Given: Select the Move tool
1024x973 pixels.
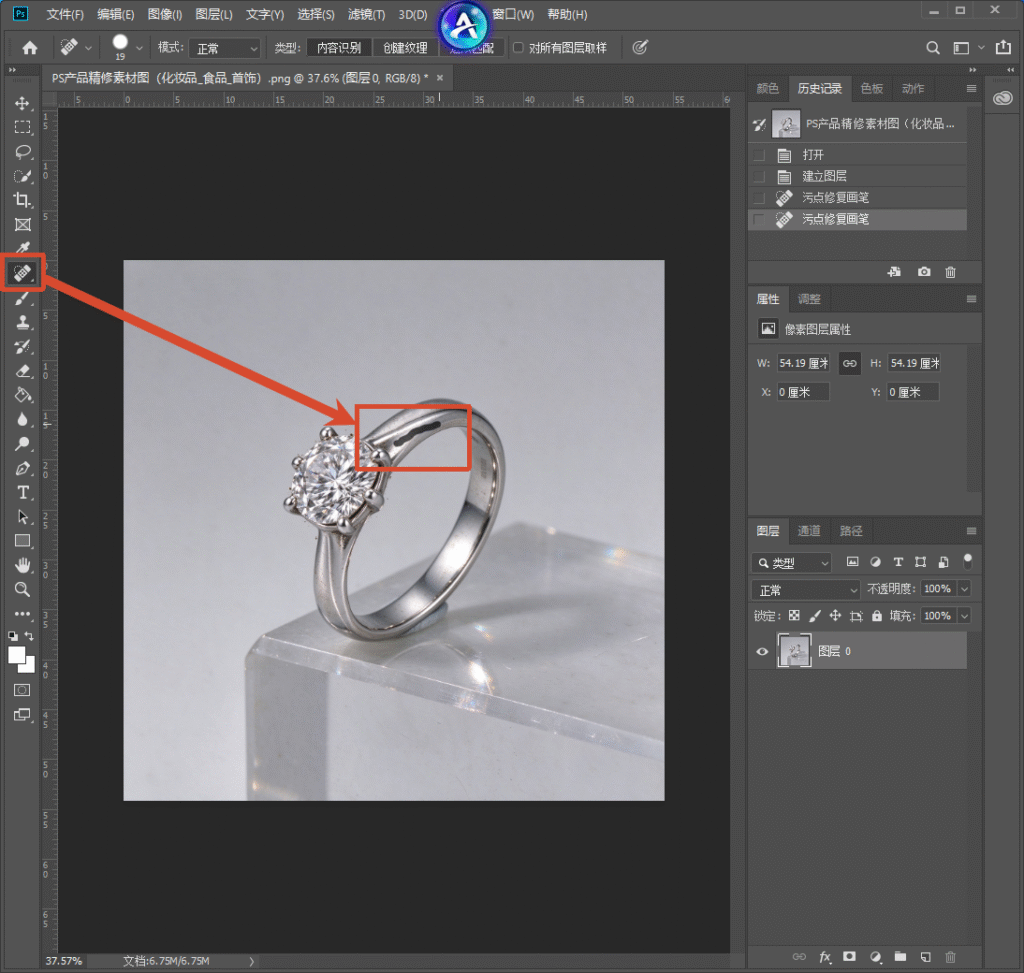Looking at the screenshot, I should tap(22, 103).
